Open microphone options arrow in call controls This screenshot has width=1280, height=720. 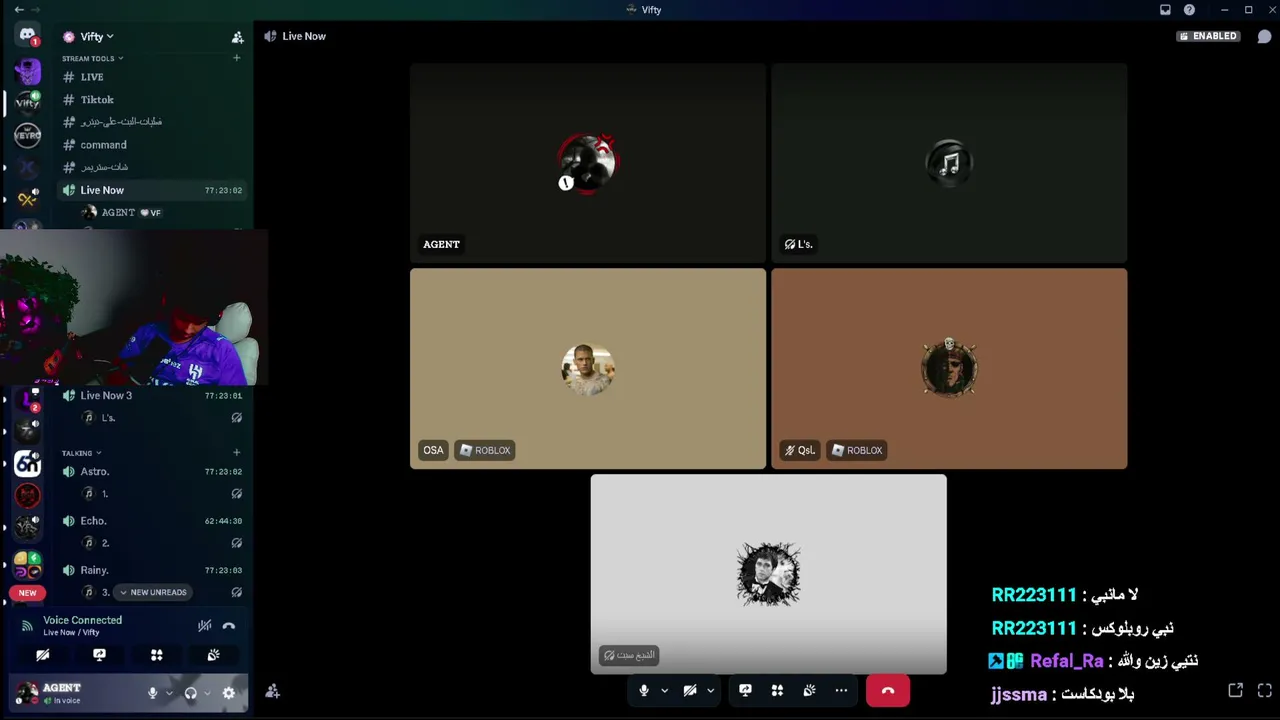[664, 691]
